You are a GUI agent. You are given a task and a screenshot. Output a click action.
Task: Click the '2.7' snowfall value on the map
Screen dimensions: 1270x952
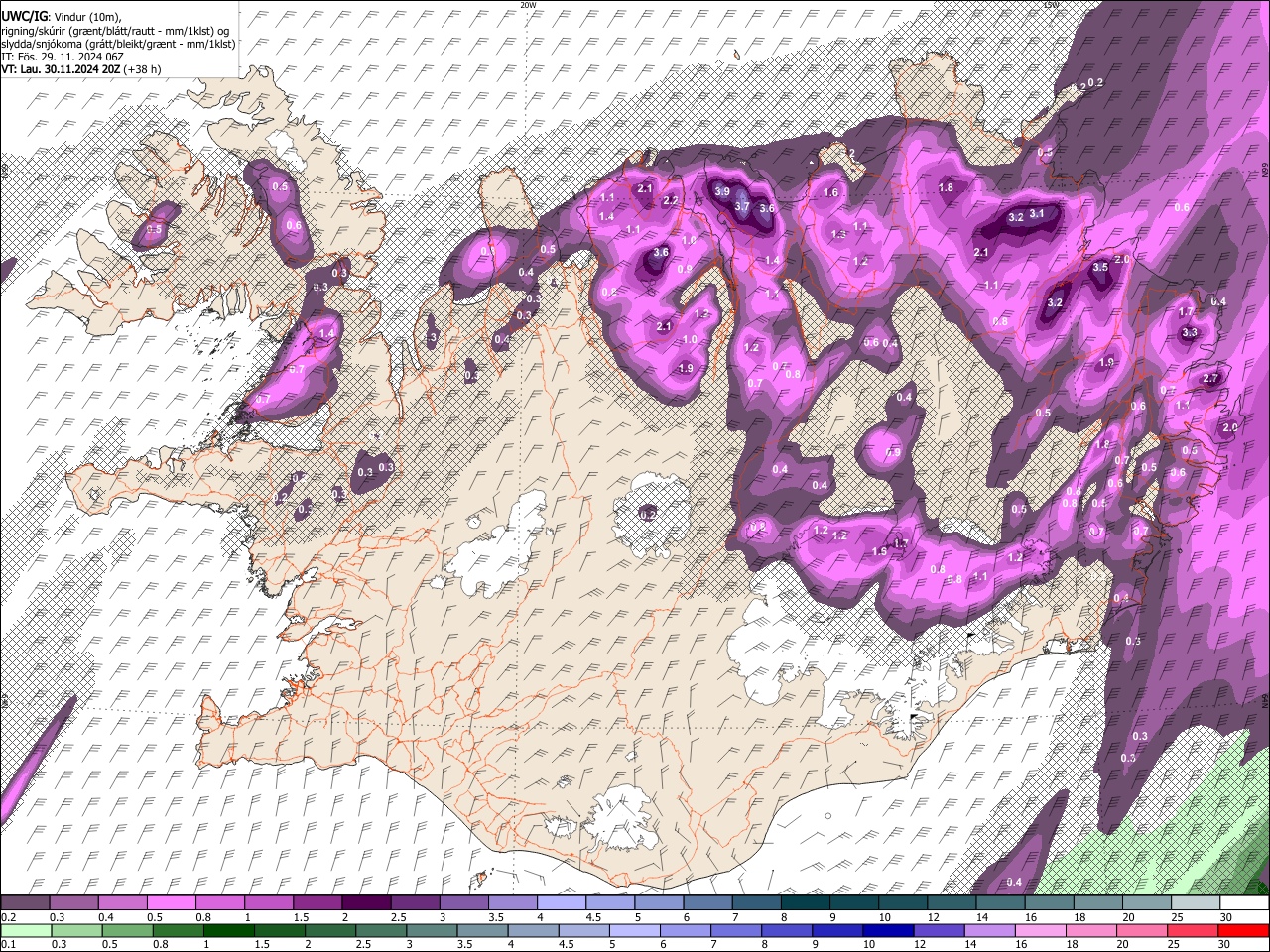pyautogui.click(x=1210, y=379)
